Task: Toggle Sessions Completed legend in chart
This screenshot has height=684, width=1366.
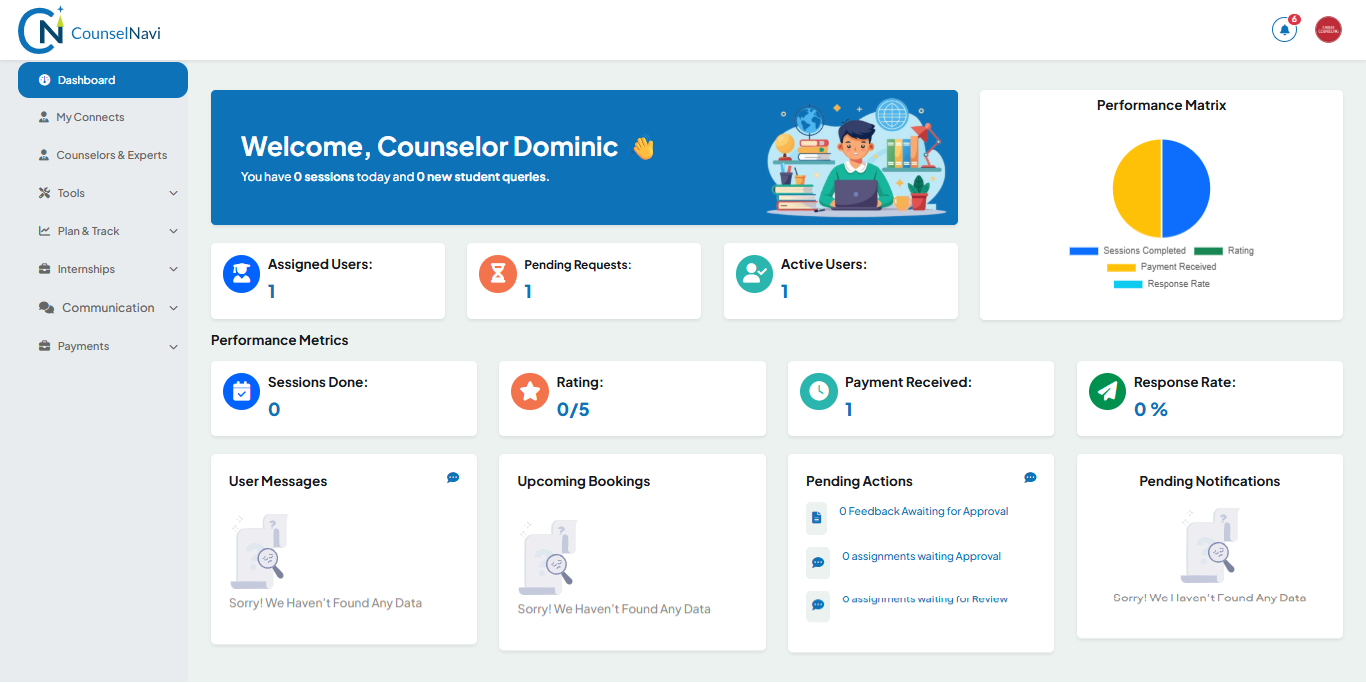Action: (x=1127, y=251)
